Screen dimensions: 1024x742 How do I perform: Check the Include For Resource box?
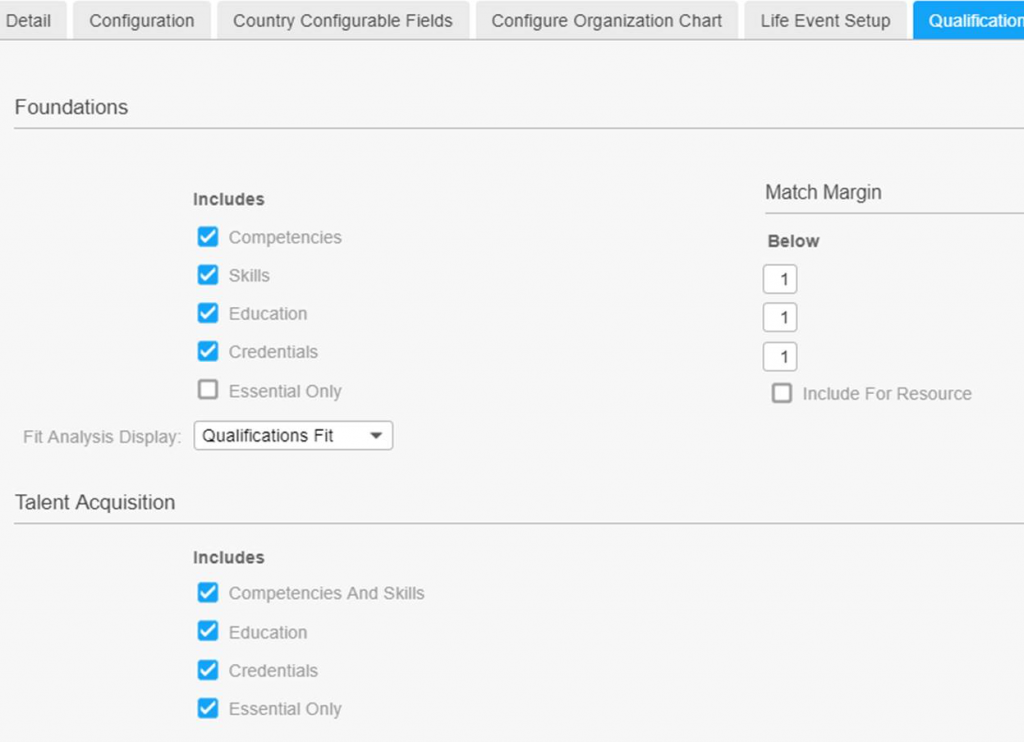pyautogui.click(x=782, y=393)
